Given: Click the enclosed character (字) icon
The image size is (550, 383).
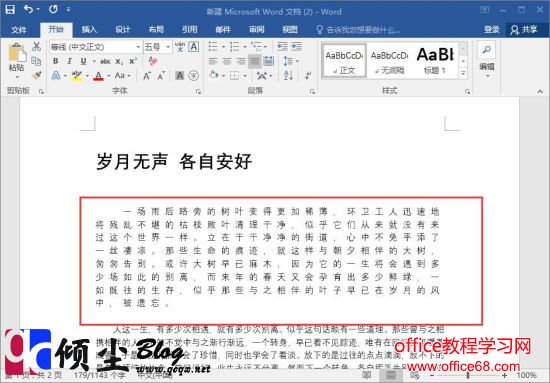Looking at the screenshot, I should pyautogui.click(x=194, y=75).
